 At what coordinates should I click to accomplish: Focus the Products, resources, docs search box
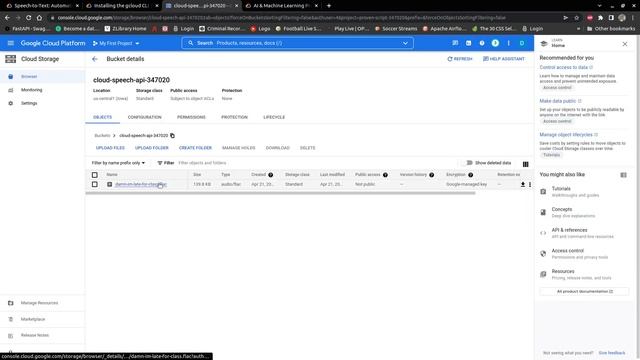[x=298, y=43]
